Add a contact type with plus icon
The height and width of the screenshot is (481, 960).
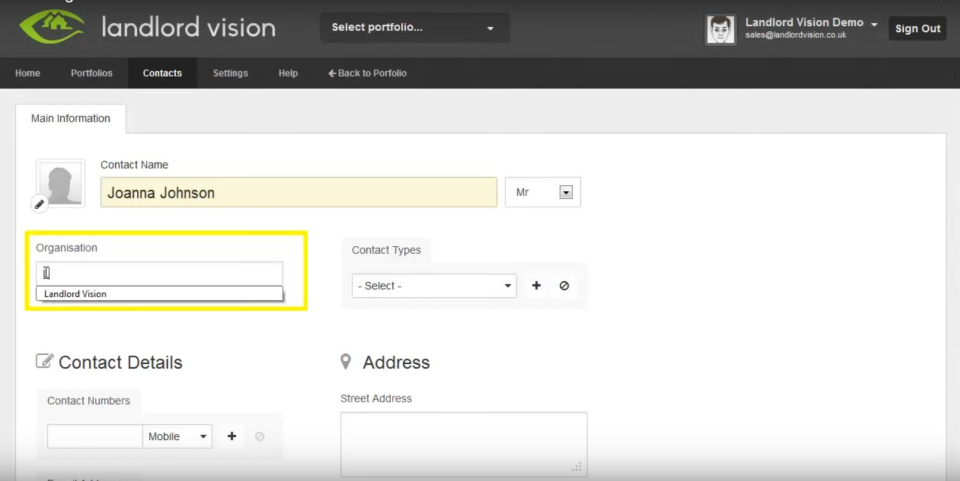536,286
